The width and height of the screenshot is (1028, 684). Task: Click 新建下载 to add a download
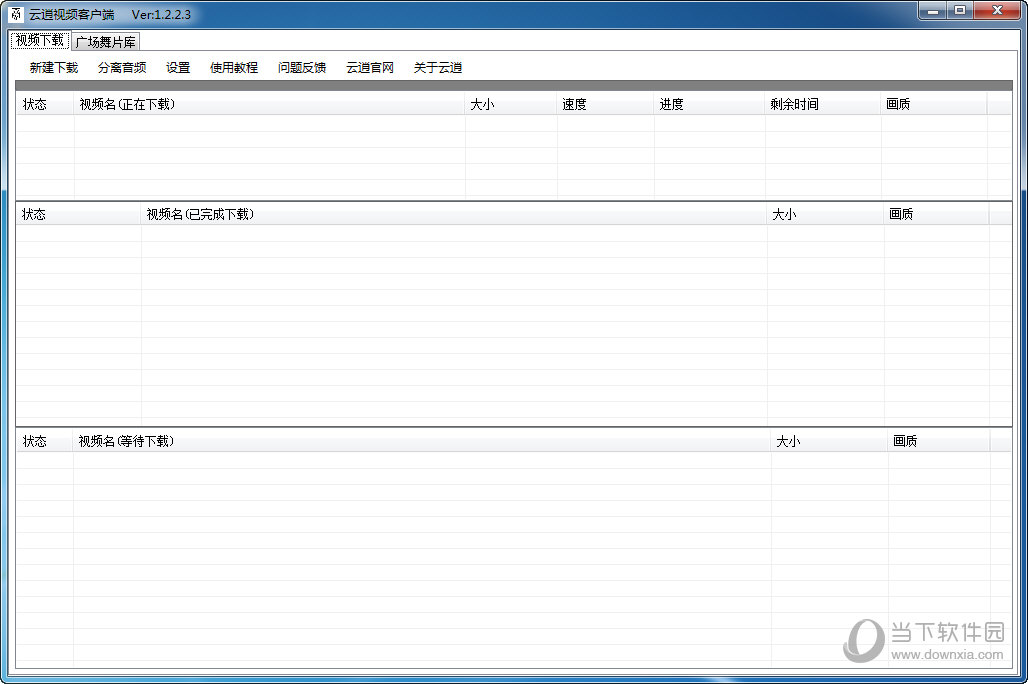tap(54, 68)
